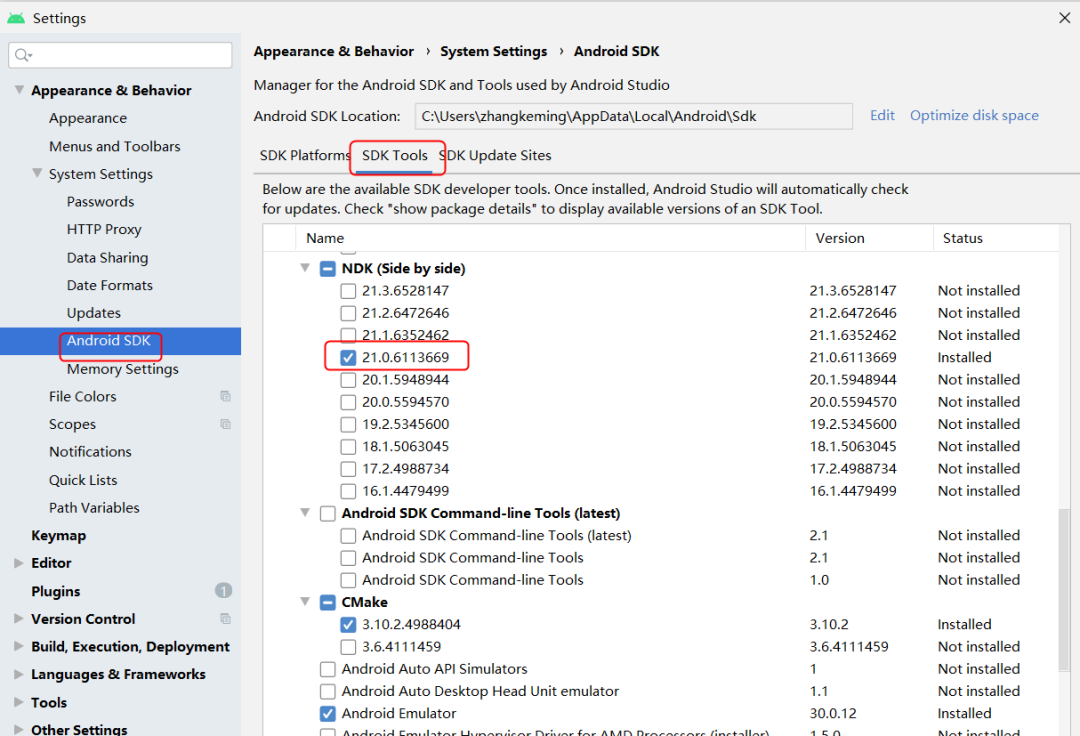Click System Settings in breadcrumb
This screenshot has width=1080, height=736.
(x=493, y=52)
